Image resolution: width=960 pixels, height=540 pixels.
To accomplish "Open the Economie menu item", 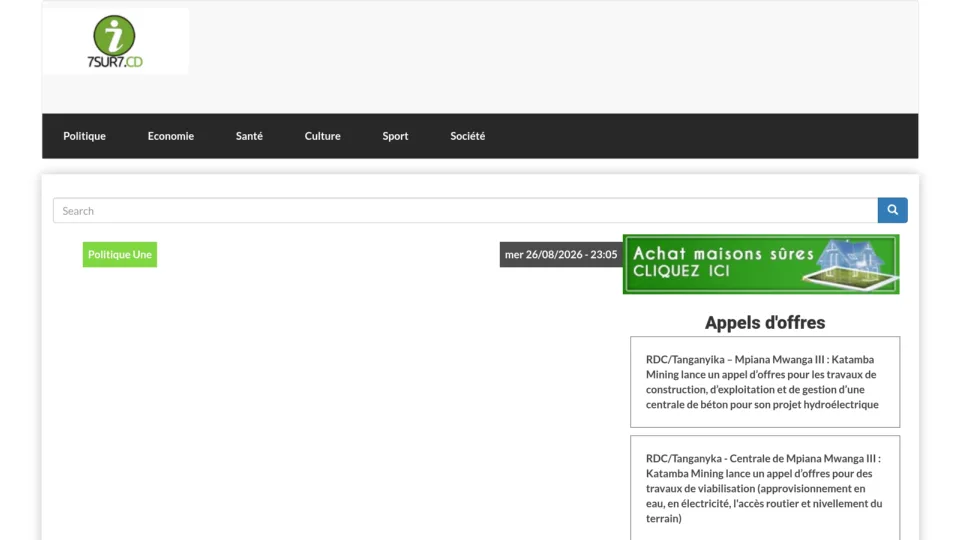I will 171,136.
